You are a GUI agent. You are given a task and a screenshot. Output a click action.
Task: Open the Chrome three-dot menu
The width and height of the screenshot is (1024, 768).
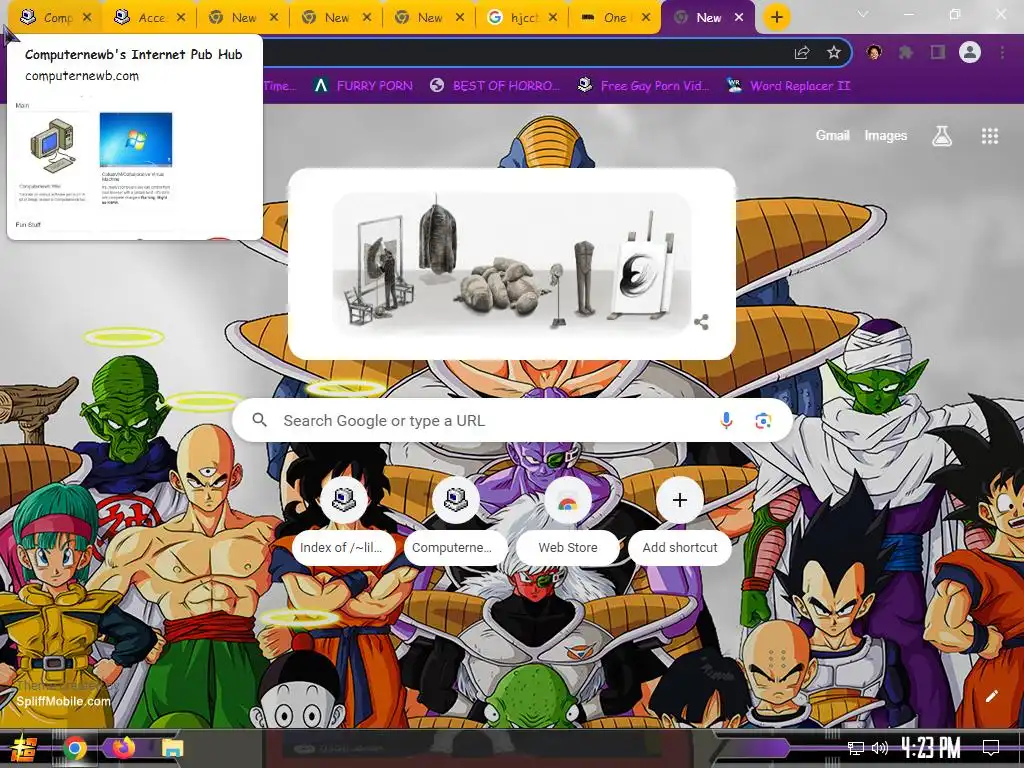tap(1002, 52)
